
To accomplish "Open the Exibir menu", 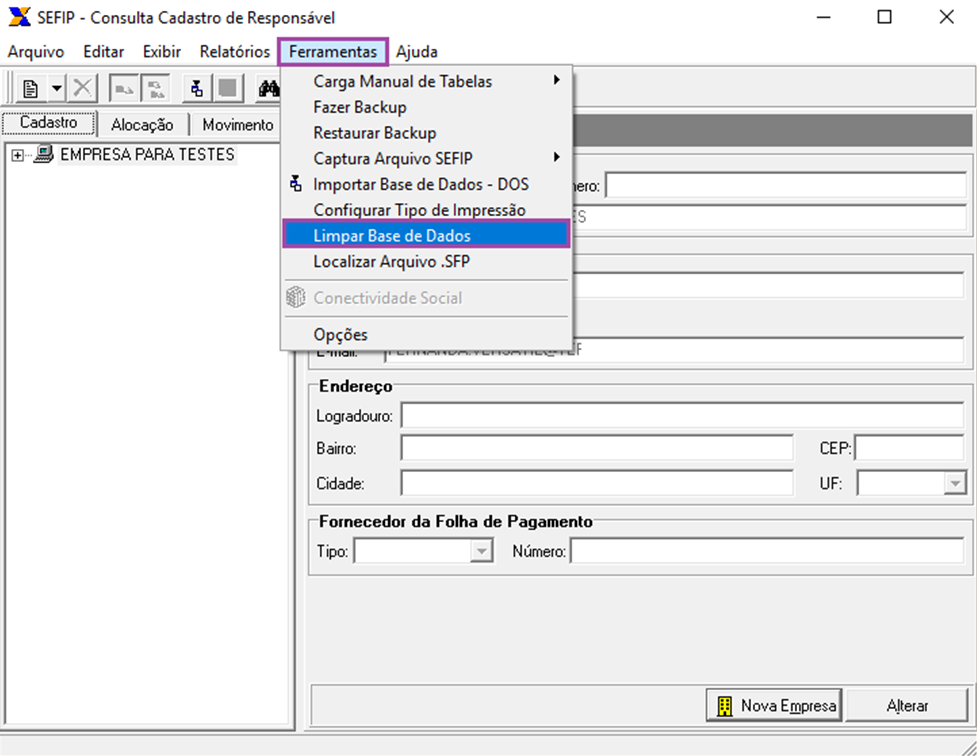I will pyautogui.click(x=161, y=52).
